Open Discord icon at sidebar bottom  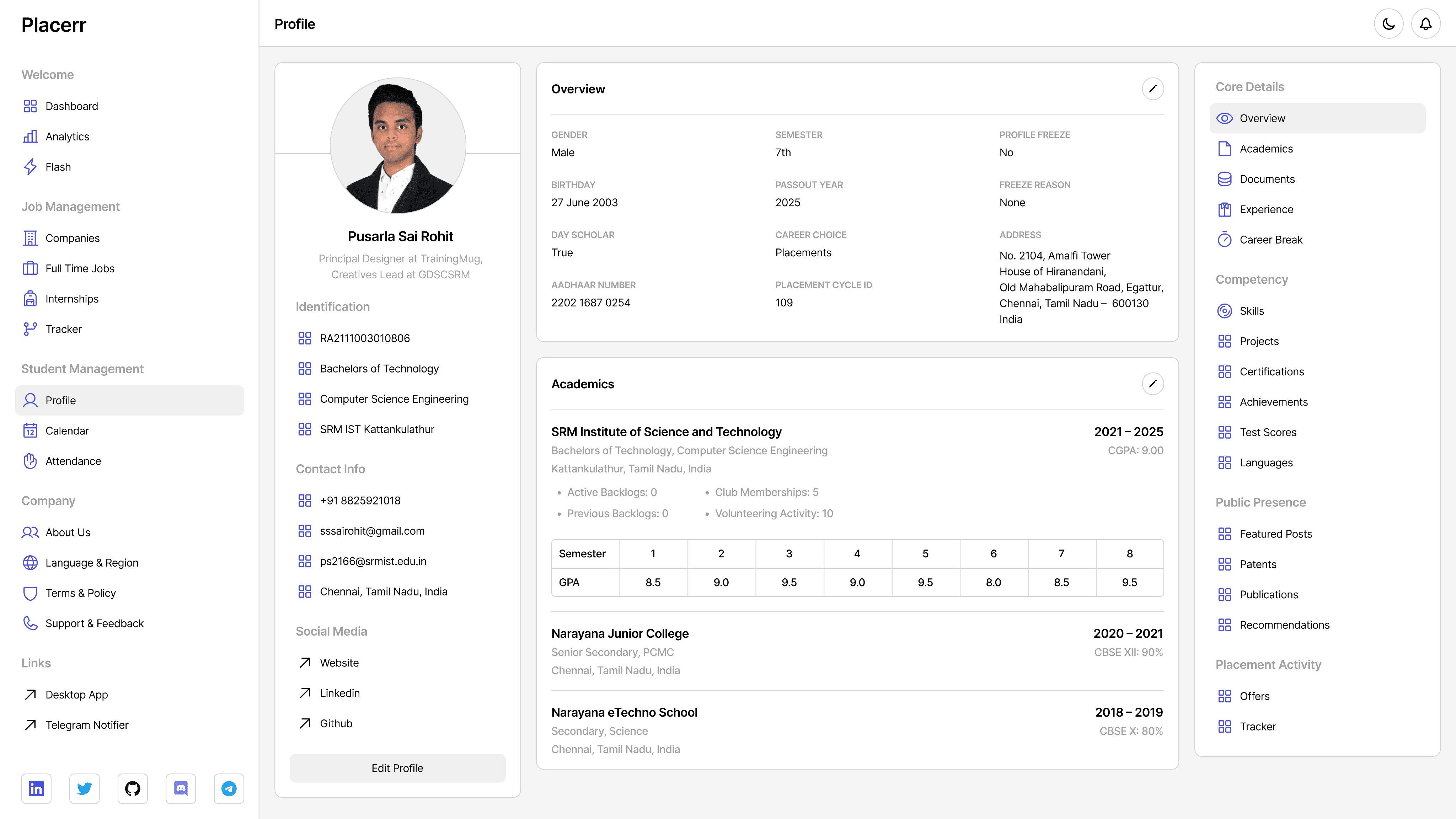coord(181,788)
